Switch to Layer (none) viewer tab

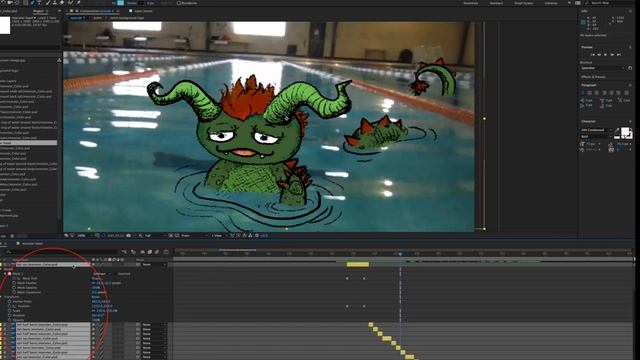click(143, 11)
